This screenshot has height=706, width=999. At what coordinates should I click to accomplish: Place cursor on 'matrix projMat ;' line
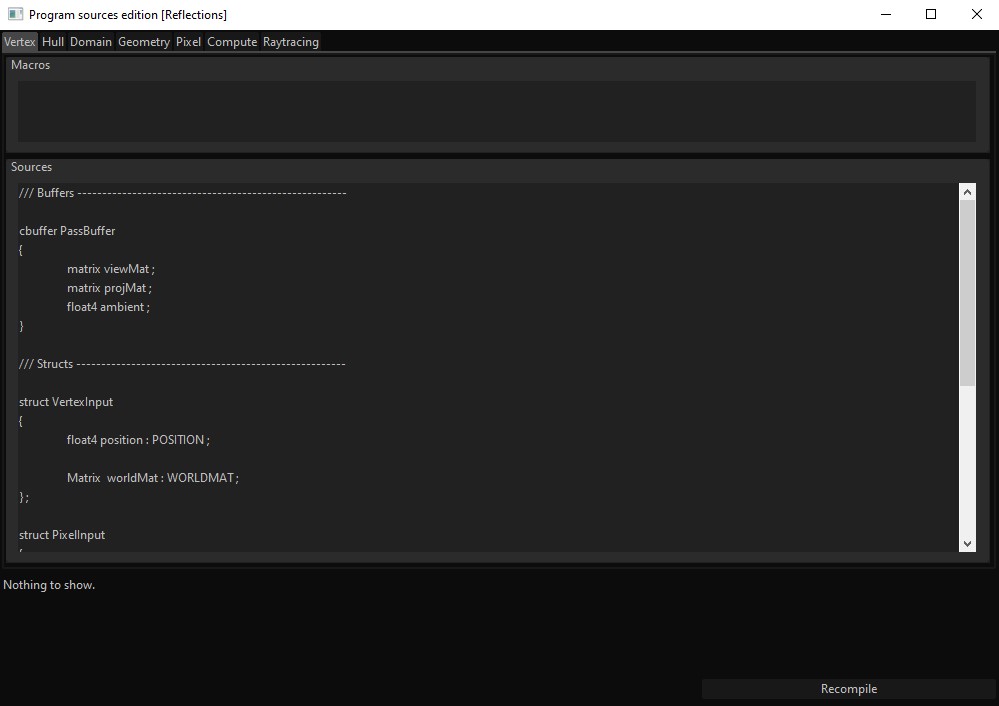click(110, 288)
